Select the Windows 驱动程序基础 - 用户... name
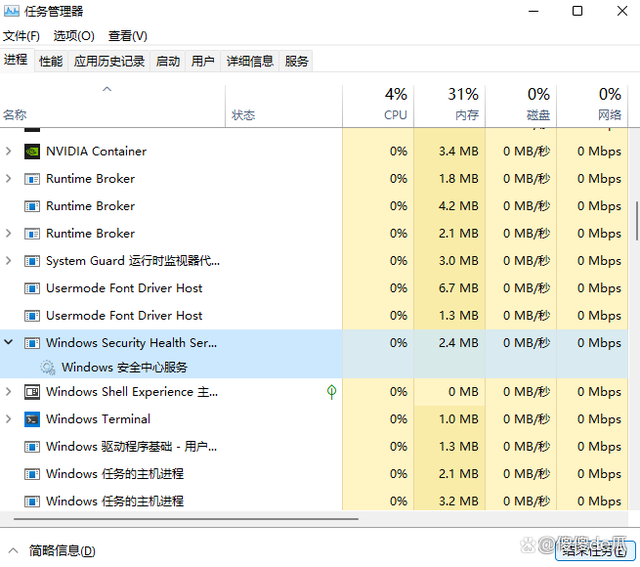 point(131,447)
